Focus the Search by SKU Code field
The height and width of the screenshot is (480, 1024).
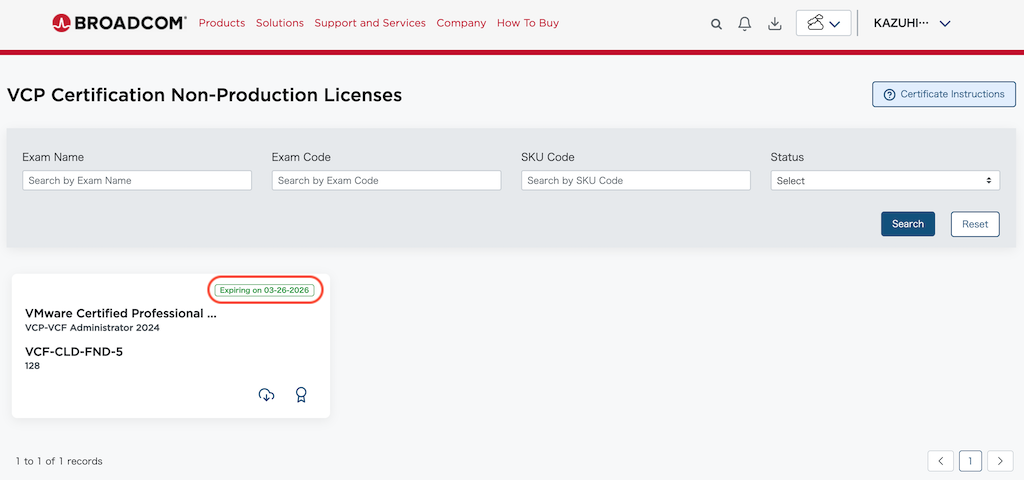[x=636, y=181]
